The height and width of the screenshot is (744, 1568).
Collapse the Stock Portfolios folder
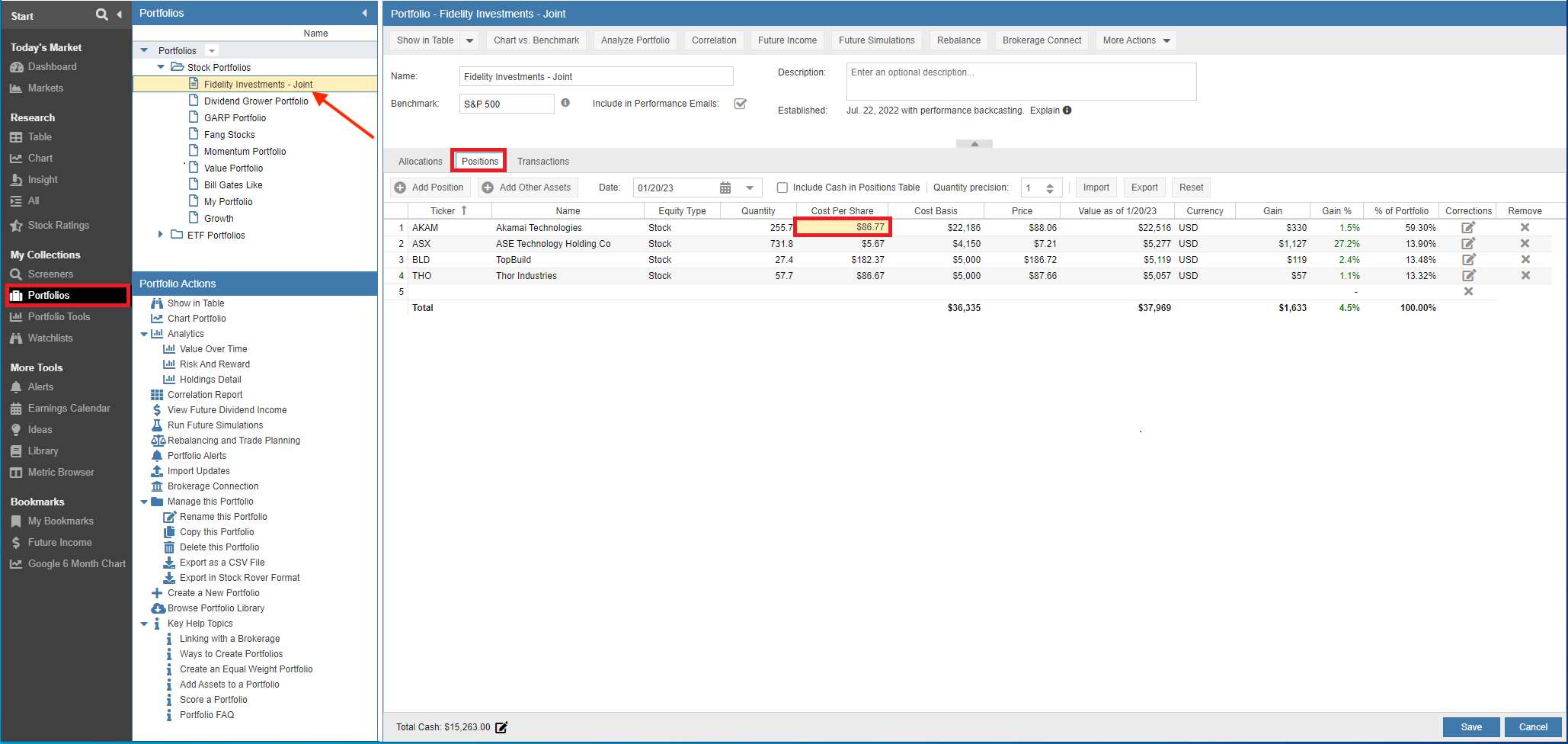[161, 67]
